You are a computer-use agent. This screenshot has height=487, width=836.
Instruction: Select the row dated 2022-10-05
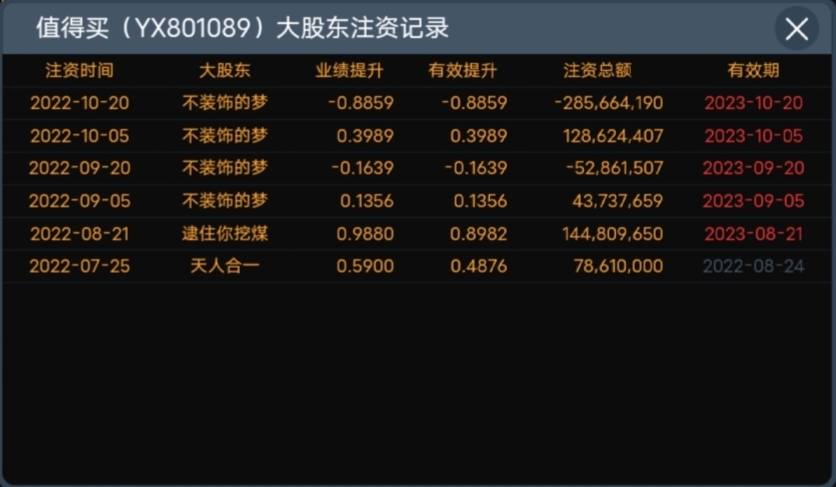pyautogui.click(x=417, y=136)
